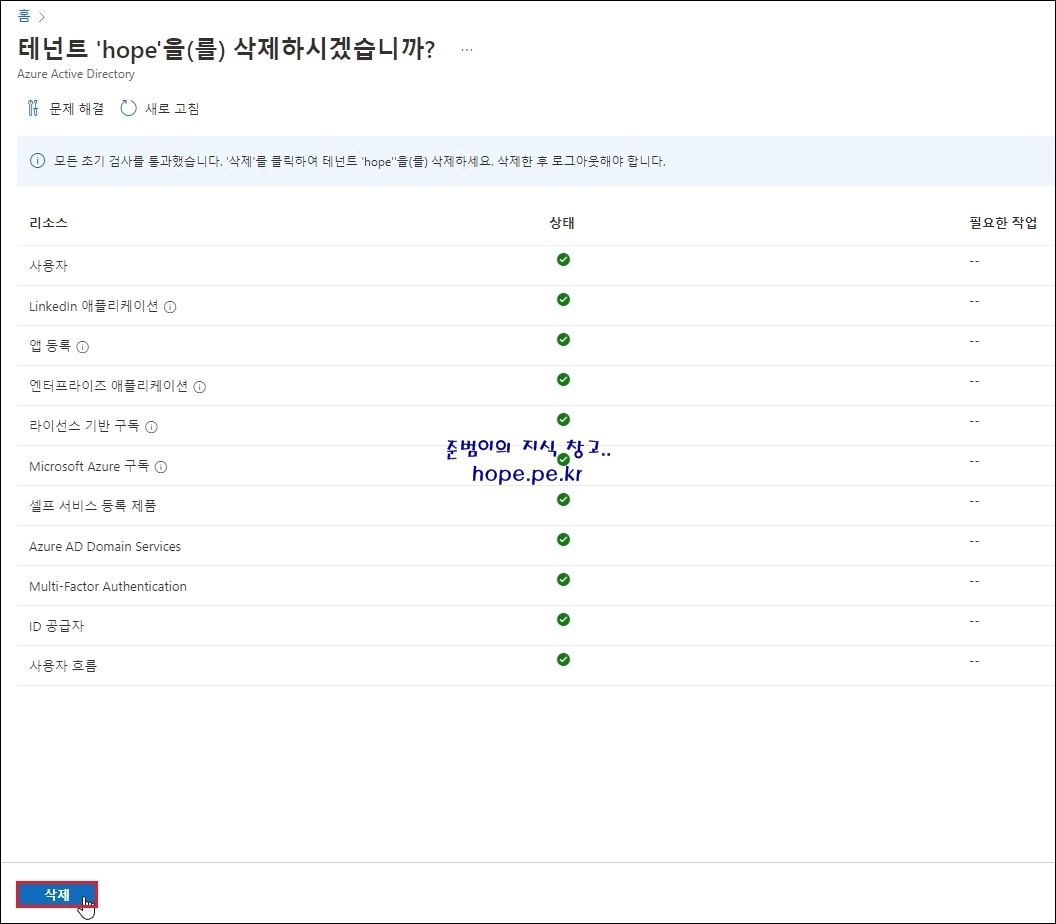Click required action dashes for 사용자 흐름
1056x924 pixels.
click(974, 661)
